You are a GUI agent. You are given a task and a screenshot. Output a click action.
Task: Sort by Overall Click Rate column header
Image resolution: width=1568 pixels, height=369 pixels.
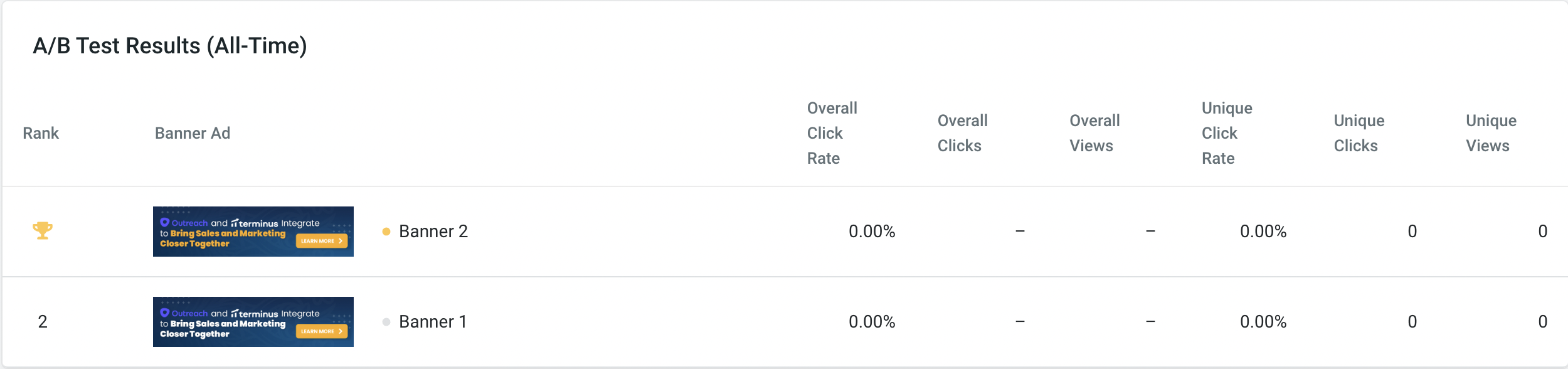832,133
